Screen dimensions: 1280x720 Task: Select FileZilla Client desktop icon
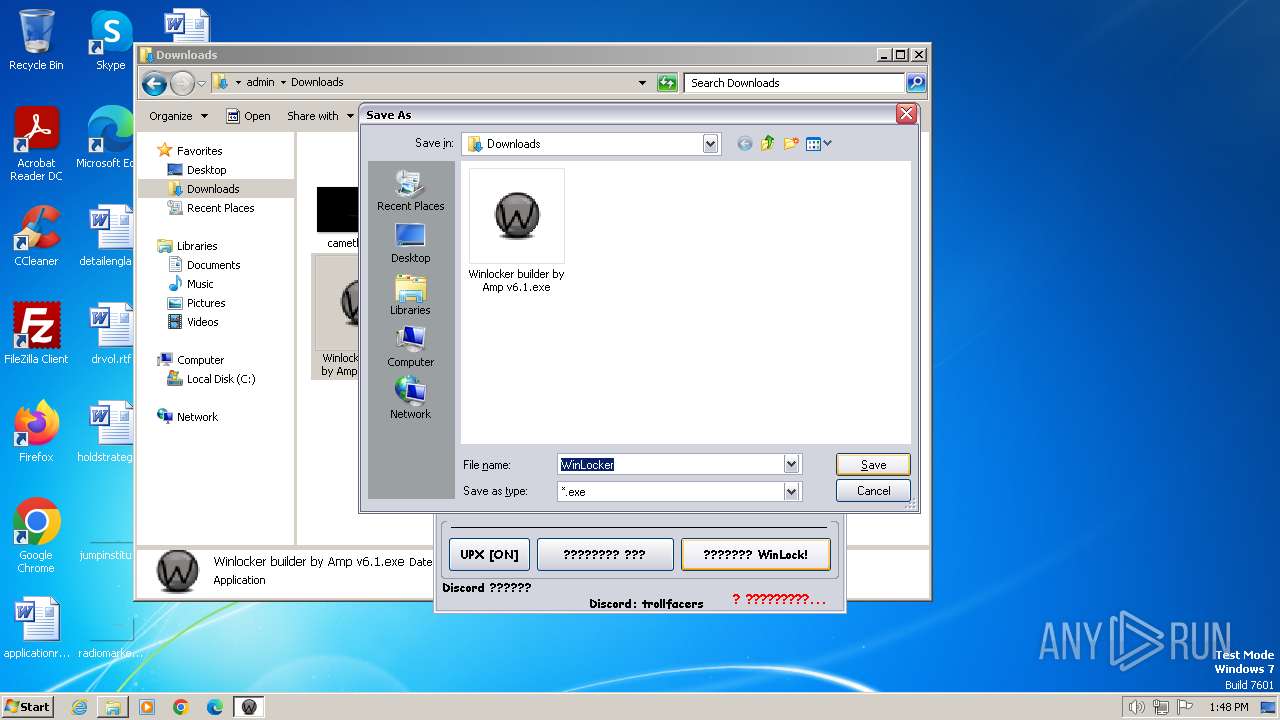(x=36, y=333)
